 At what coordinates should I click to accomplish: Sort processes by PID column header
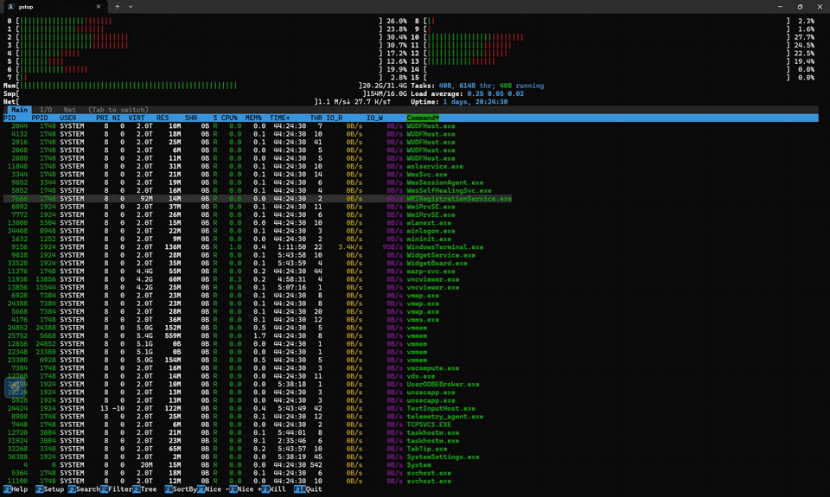pyautogui.click(x=10, y=118)
